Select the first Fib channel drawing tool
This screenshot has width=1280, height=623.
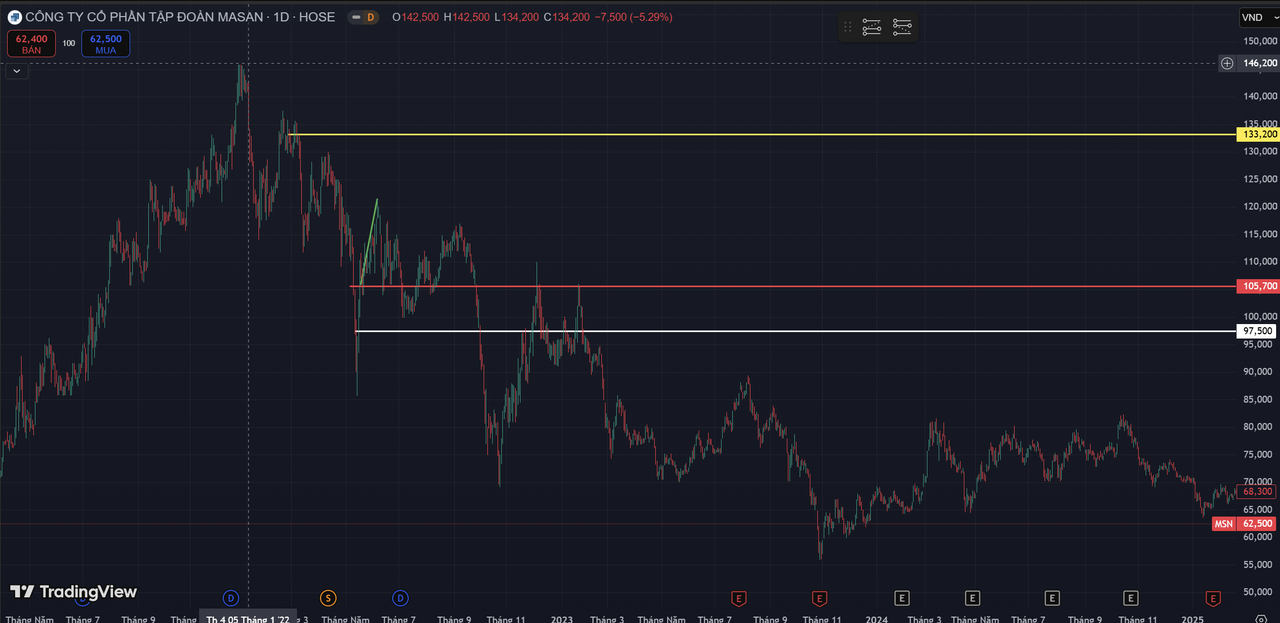872,27
